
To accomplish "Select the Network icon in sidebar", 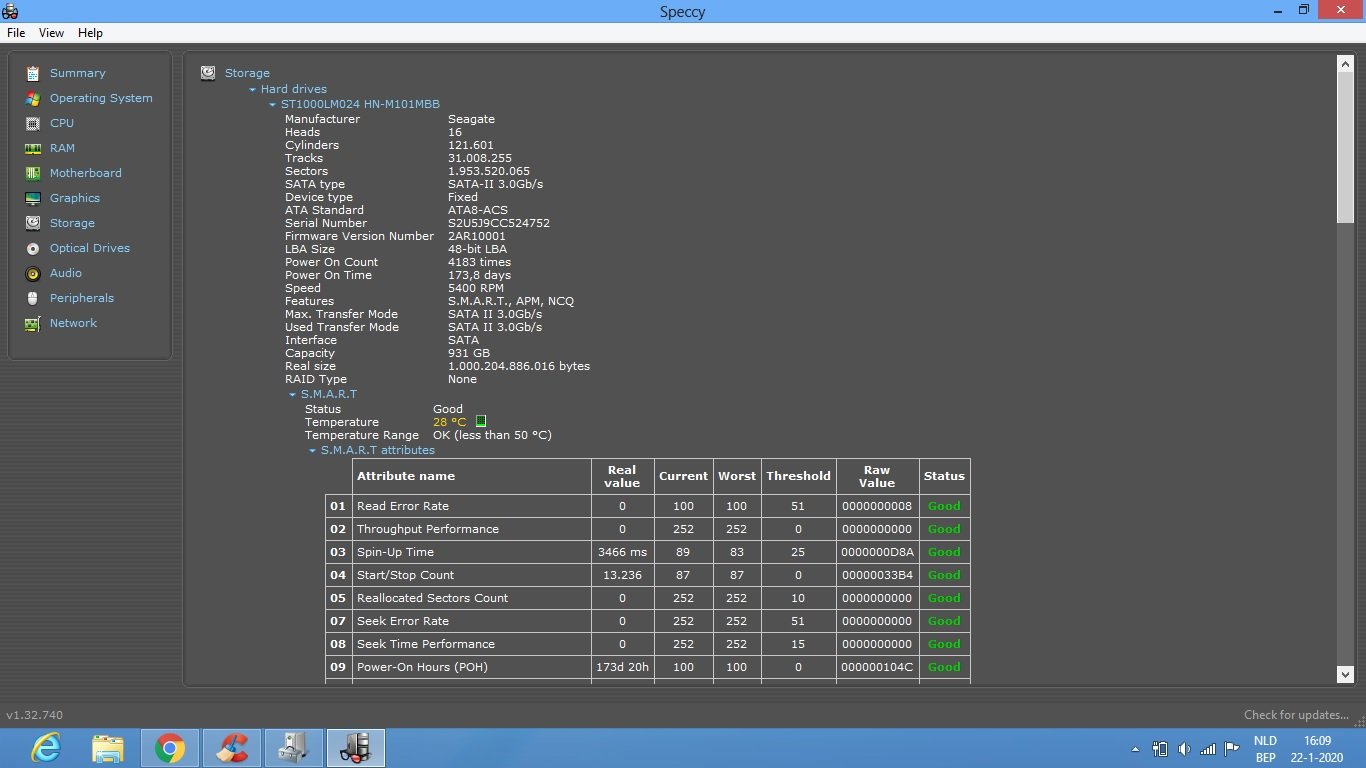I will pos(33,323).
